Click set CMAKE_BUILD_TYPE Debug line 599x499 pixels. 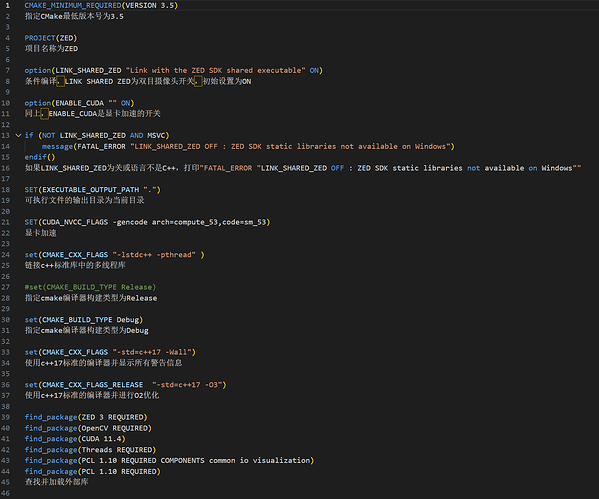pyautogui.click(x=84, y=319)
